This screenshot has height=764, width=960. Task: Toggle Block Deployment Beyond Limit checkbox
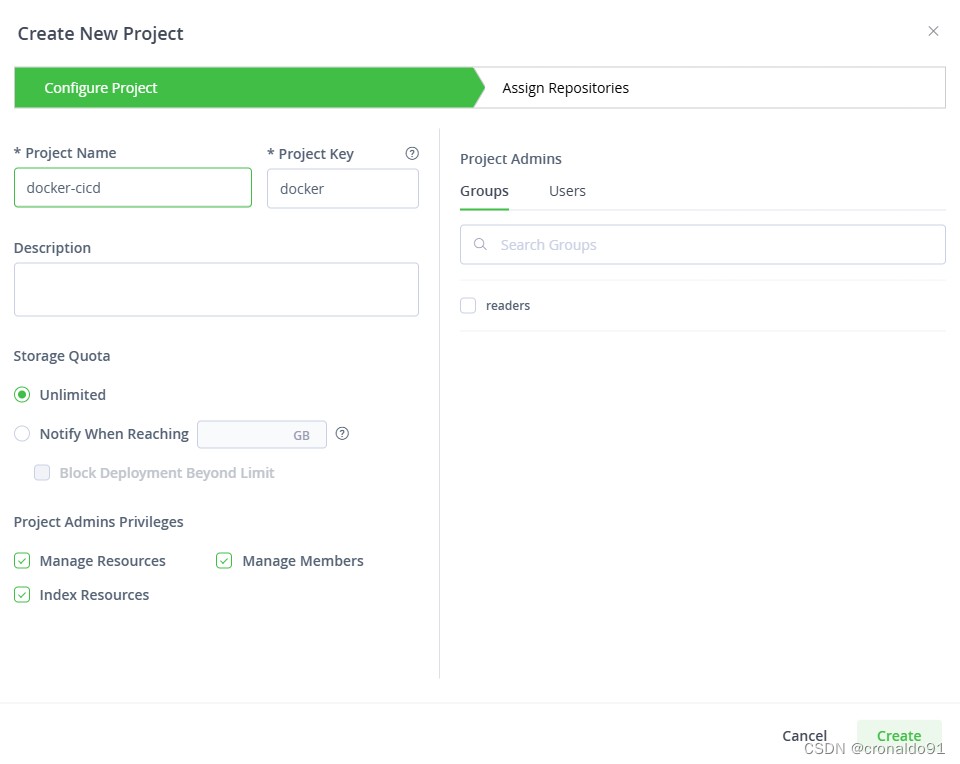tap(42, 473)
